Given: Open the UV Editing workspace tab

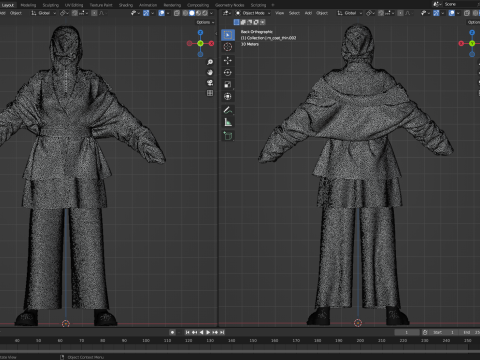Looking at the screenshot, I should click(x=74, y=5).
